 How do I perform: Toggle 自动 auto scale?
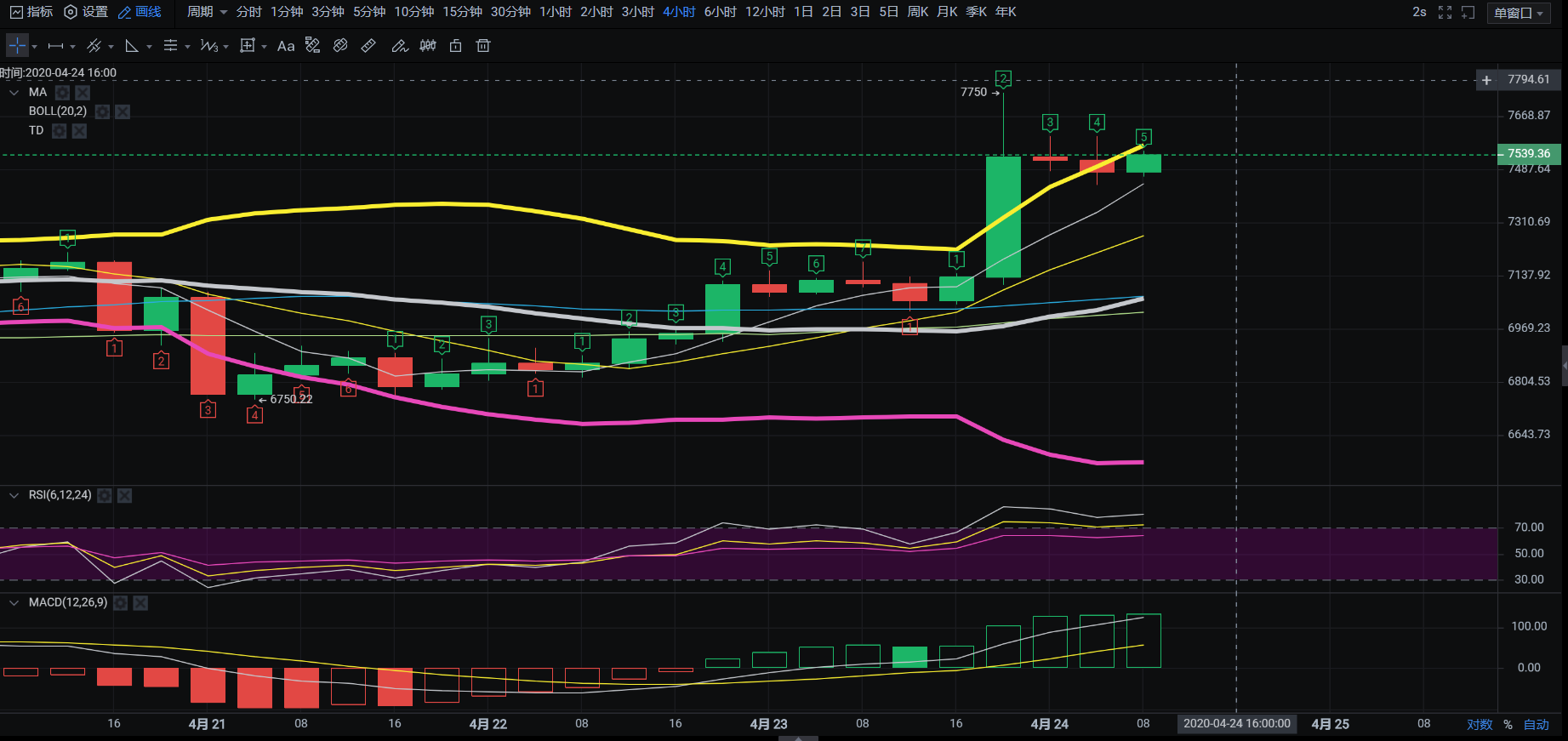tap(1537, 725)
